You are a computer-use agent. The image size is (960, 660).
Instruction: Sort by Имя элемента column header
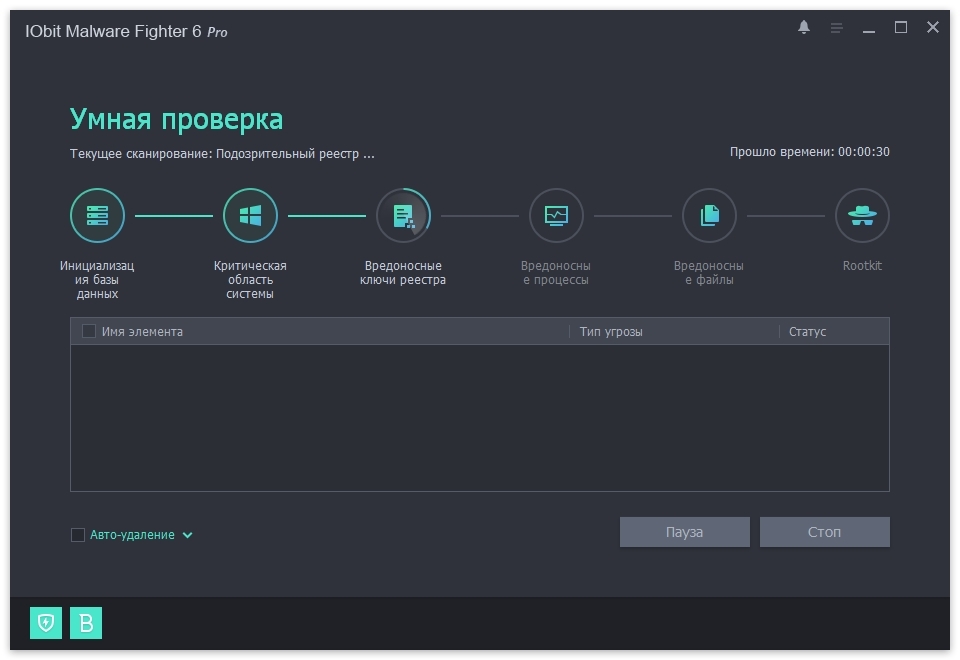[x=142, y=331]
